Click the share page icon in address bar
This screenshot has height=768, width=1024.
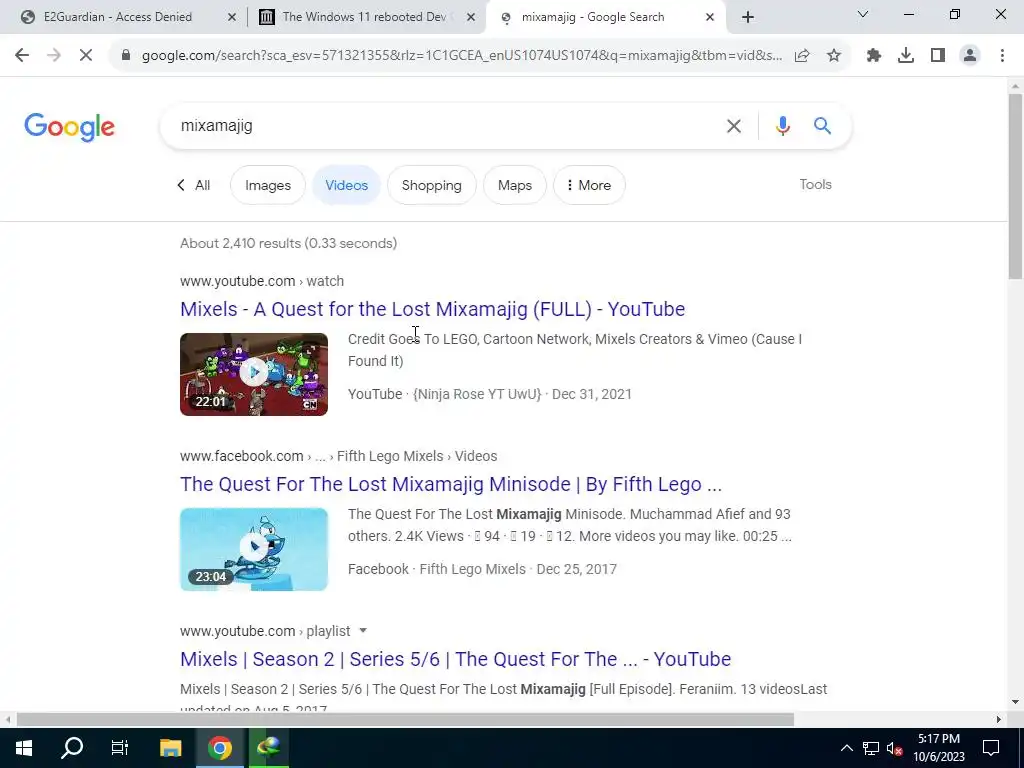pyautogui.click(x=802, y=56)
